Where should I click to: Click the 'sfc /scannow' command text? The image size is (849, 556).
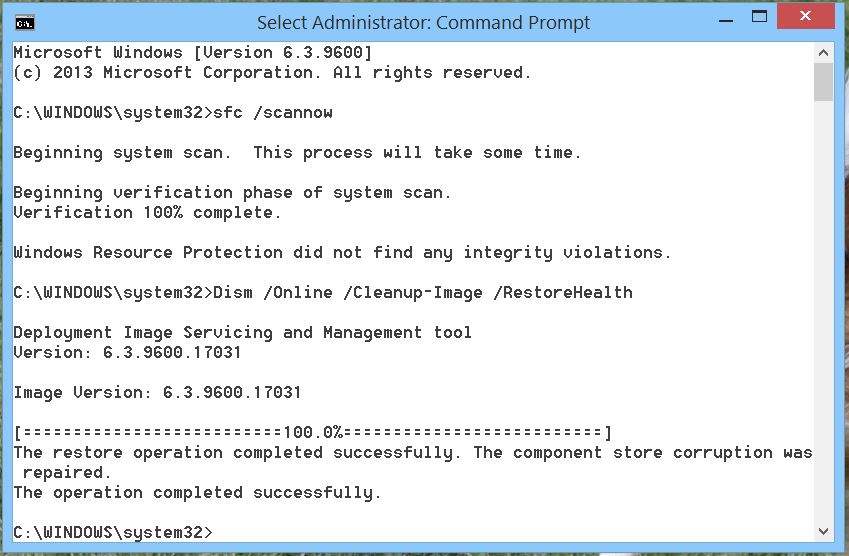pos(273,113)
